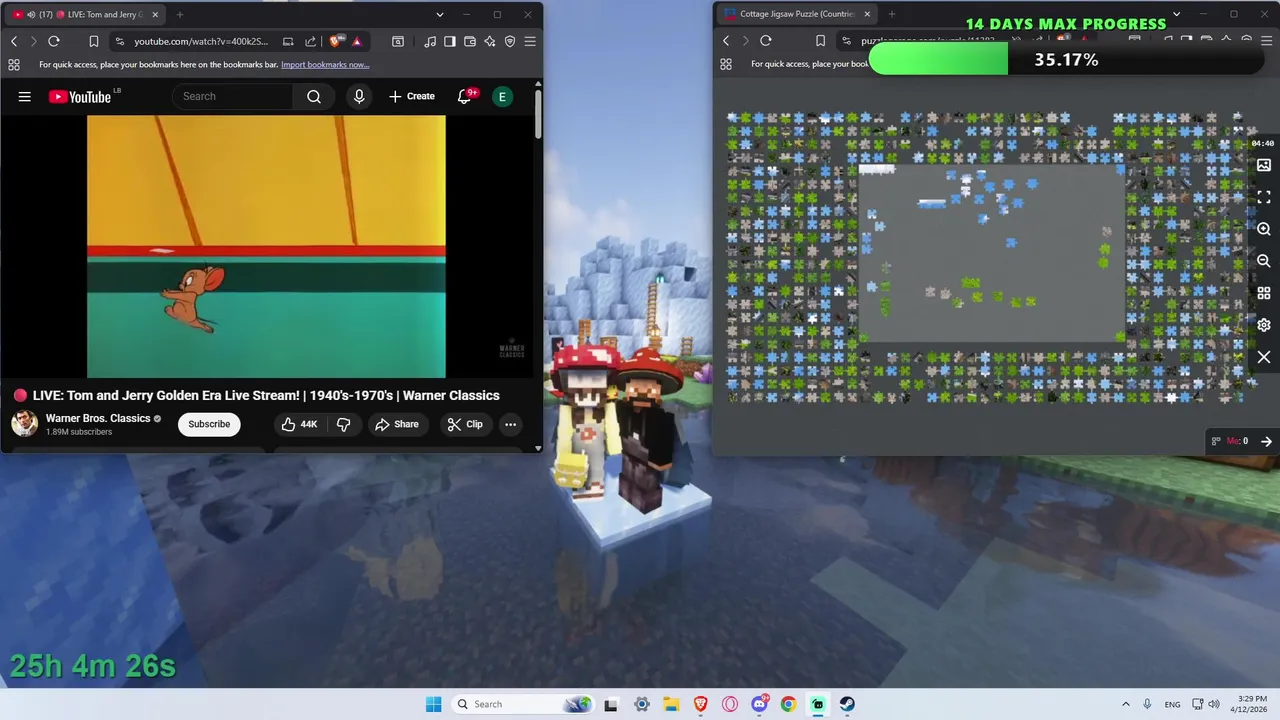Open the YouTube account avatar E
The image size is (1280, 720).
pos(503,96)
